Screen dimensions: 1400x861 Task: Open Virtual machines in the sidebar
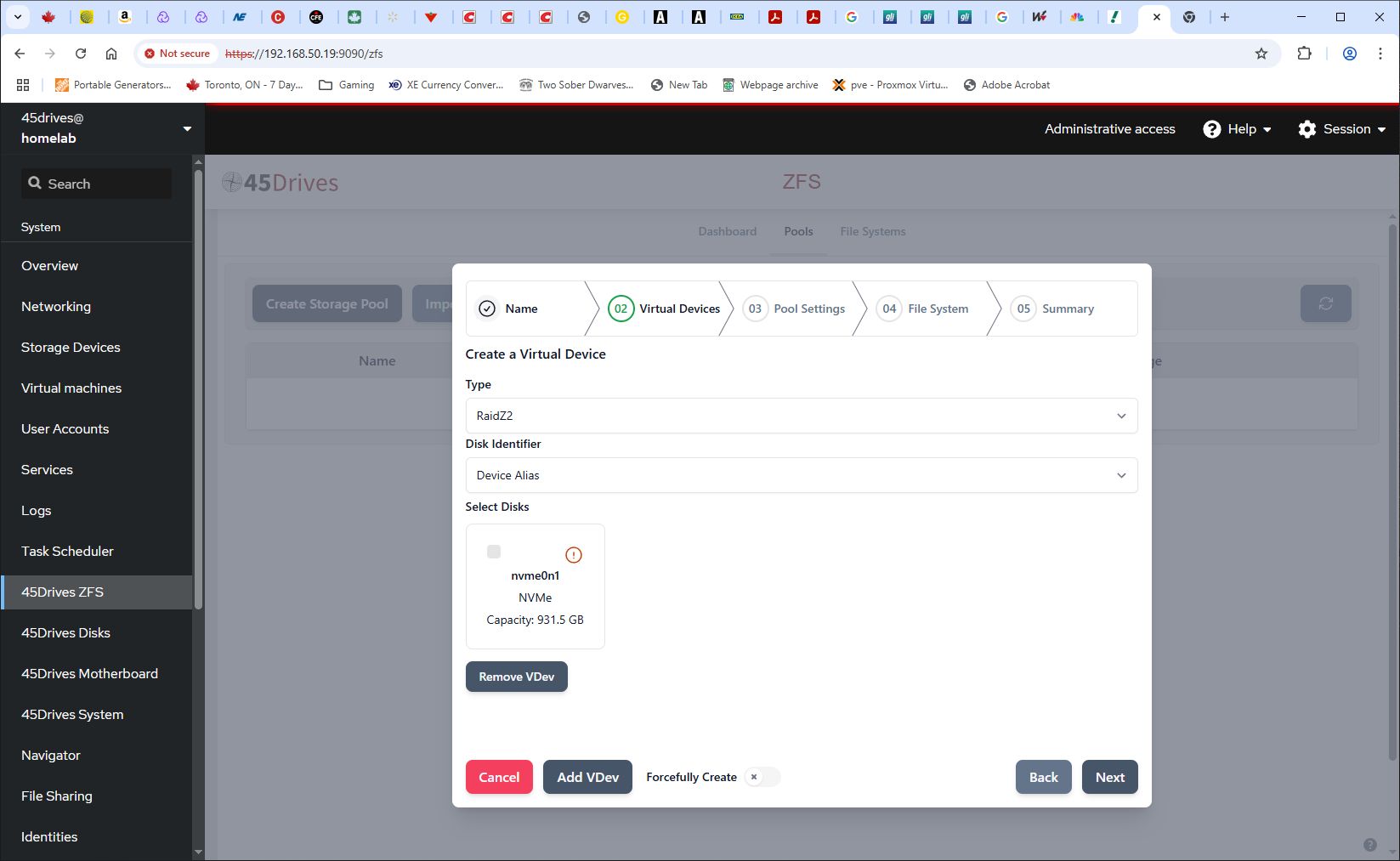point(96,388)
